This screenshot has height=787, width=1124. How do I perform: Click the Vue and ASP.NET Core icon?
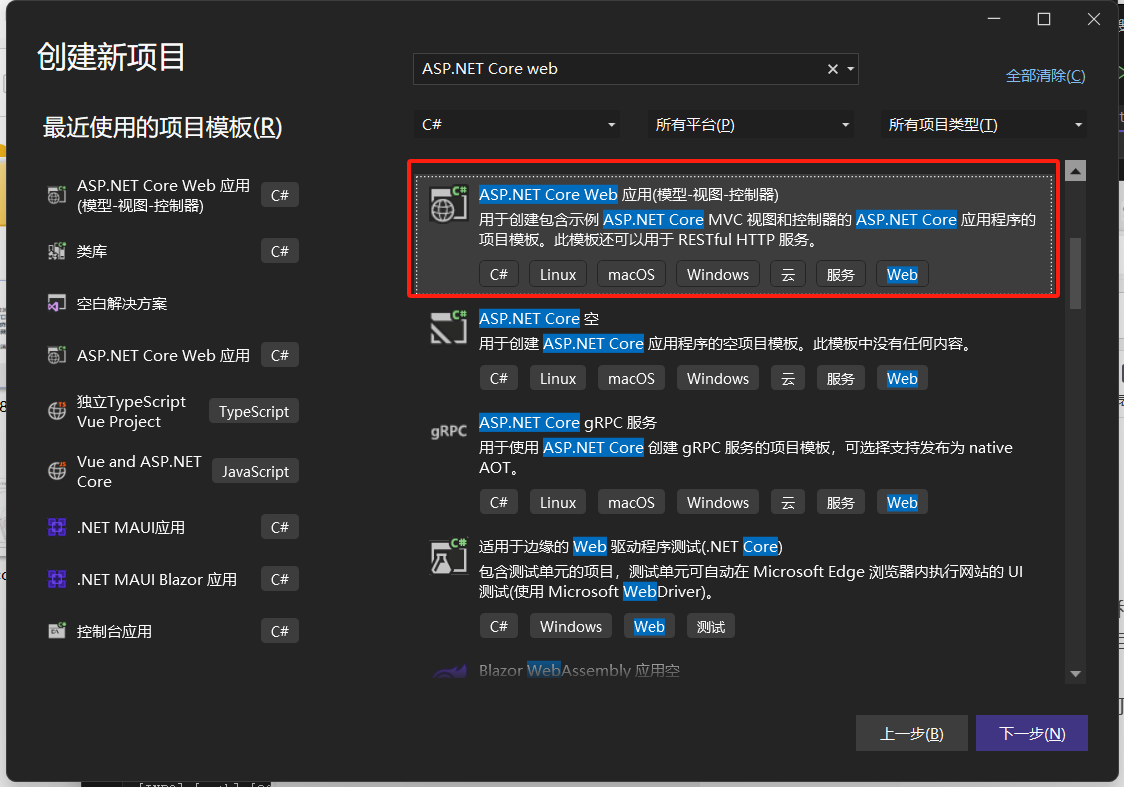57,471
